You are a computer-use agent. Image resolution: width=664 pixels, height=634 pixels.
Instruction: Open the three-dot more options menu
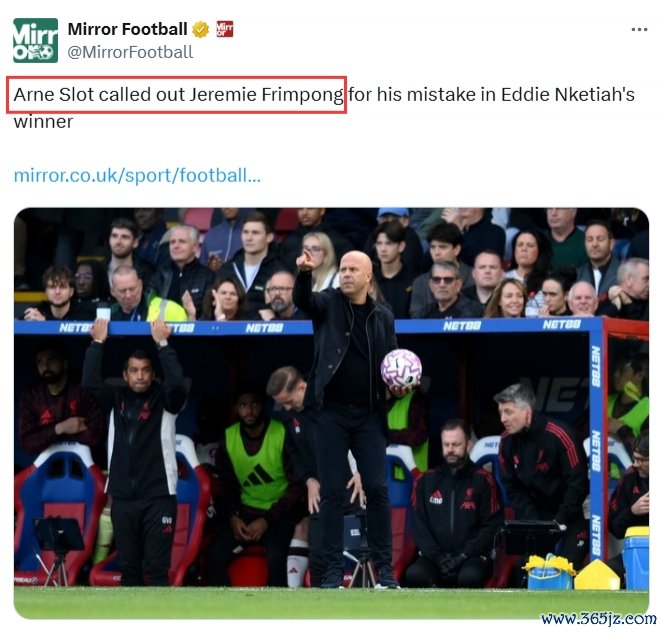(639, 29)
